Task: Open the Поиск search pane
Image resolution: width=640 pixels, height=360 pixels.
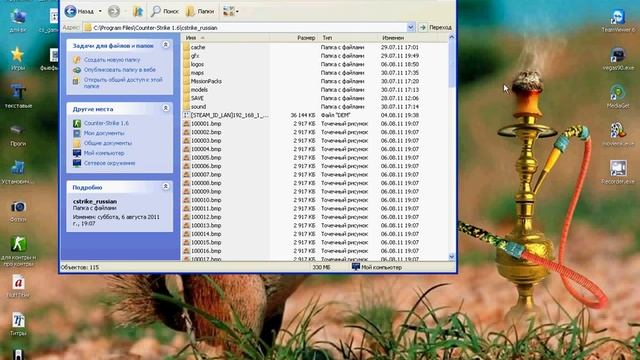Action: (164, 11)
